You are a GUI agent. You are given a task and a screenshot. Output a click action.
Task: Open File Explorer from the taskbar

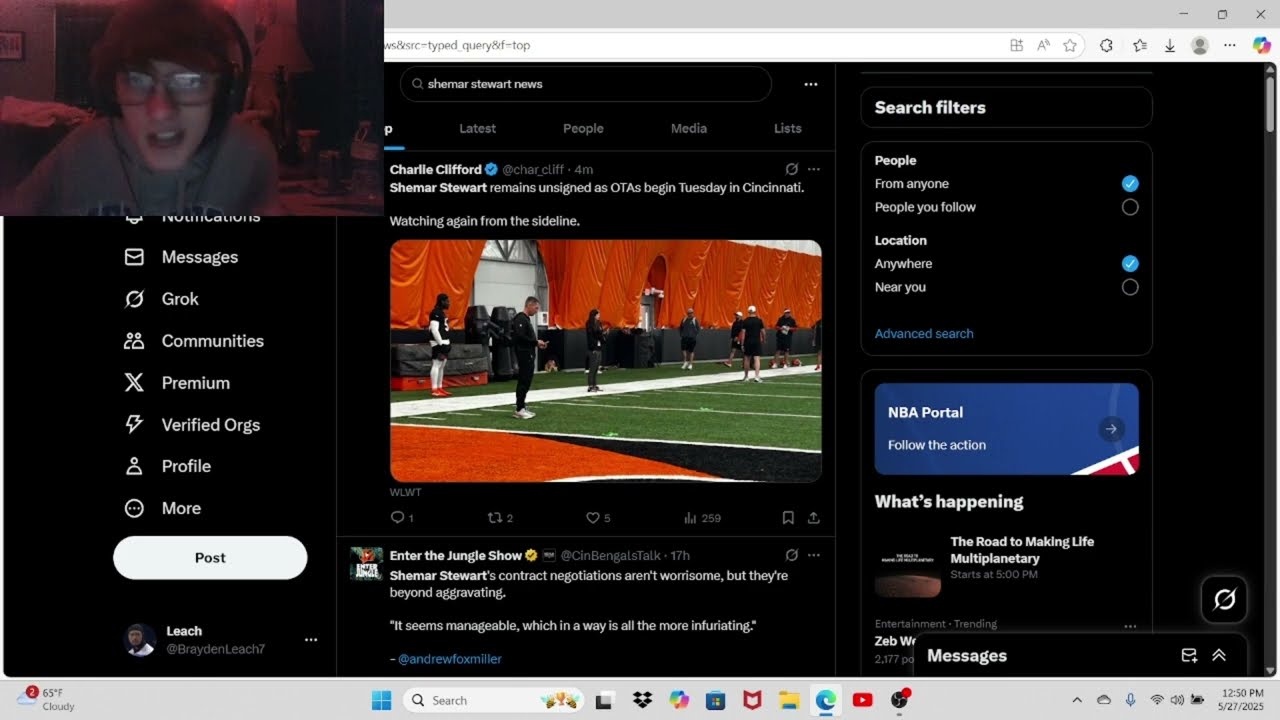pos(788,700)
